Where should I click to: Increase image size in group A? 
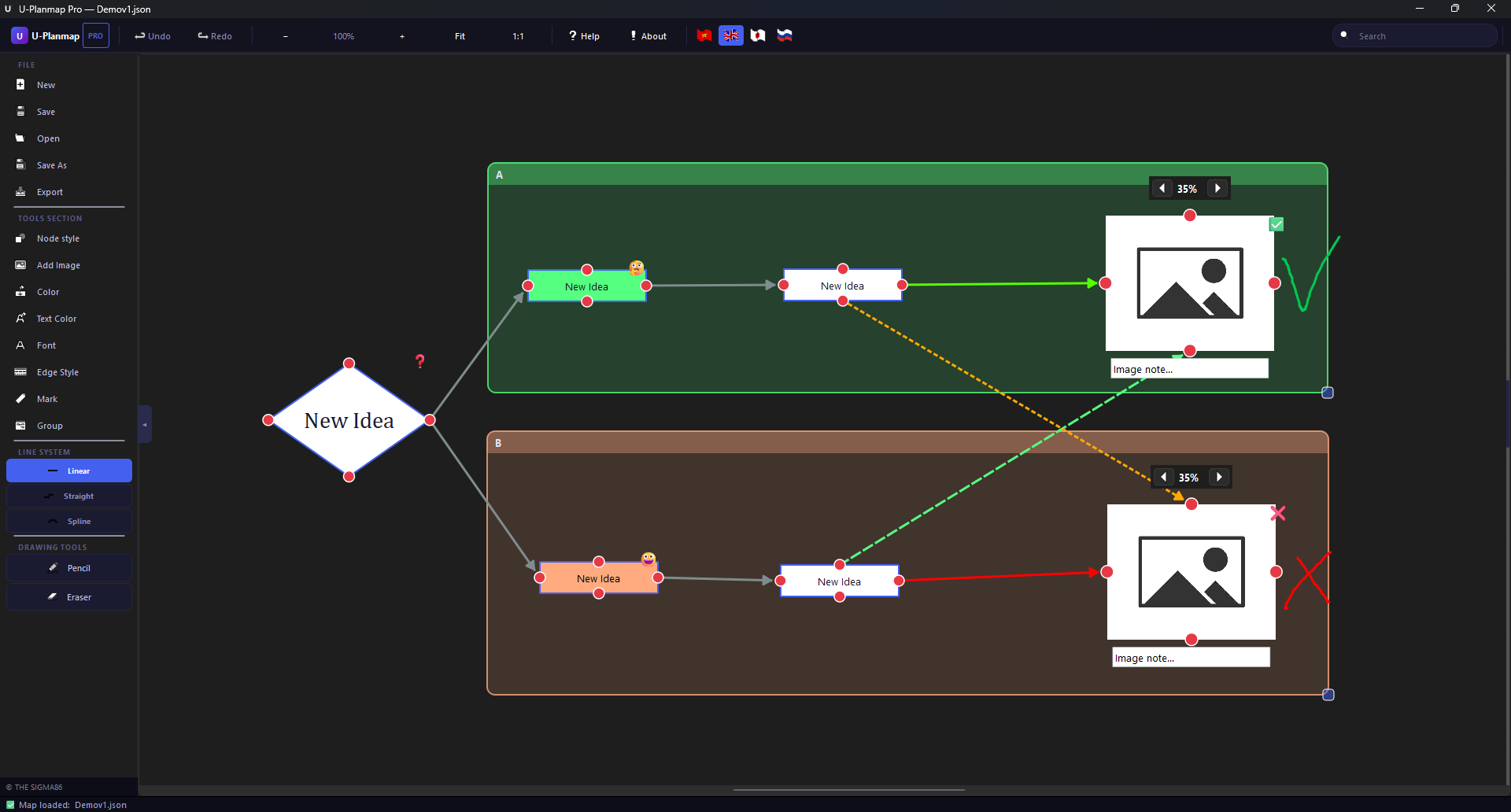point(1217,189)
